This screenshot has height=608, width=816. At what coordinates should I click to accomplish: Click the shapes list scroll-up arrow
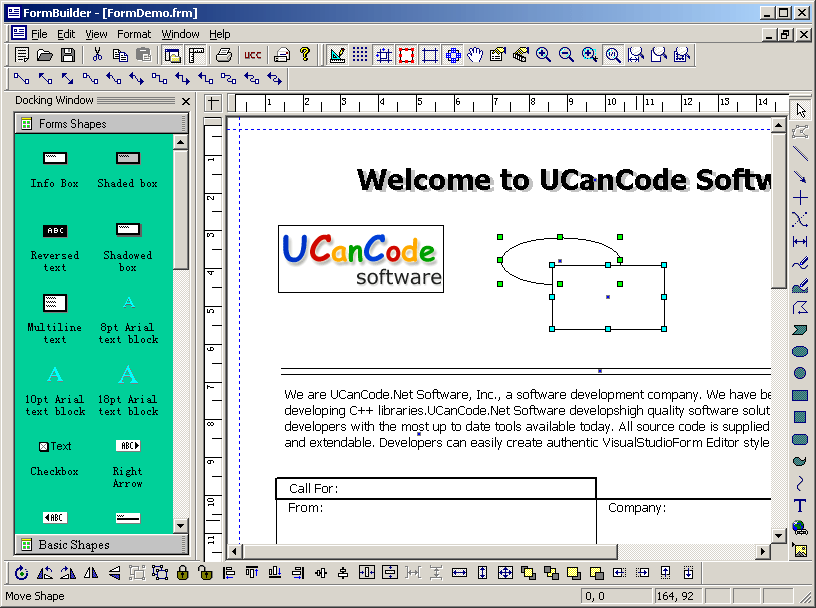click(x=180, y=142)
